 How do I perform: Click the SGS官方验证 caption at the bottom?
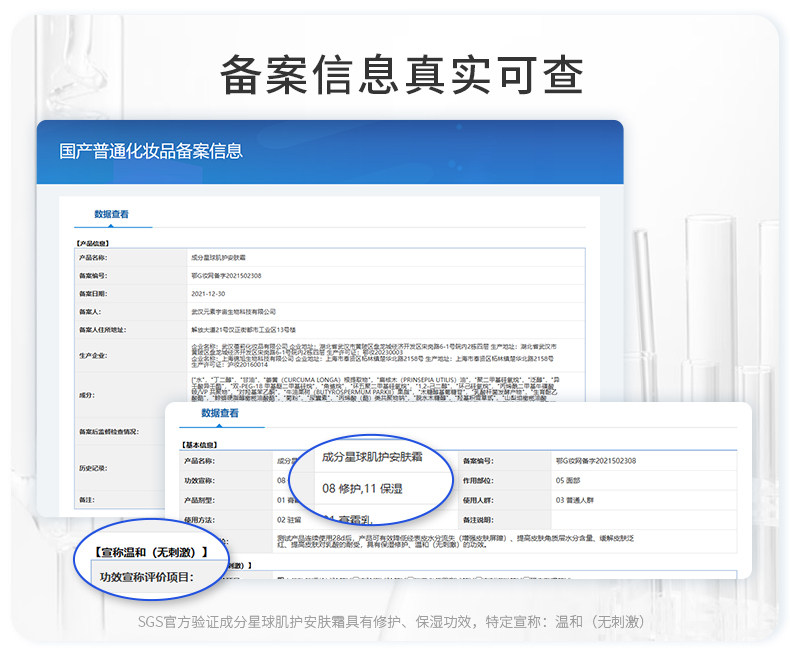point(391,622)
